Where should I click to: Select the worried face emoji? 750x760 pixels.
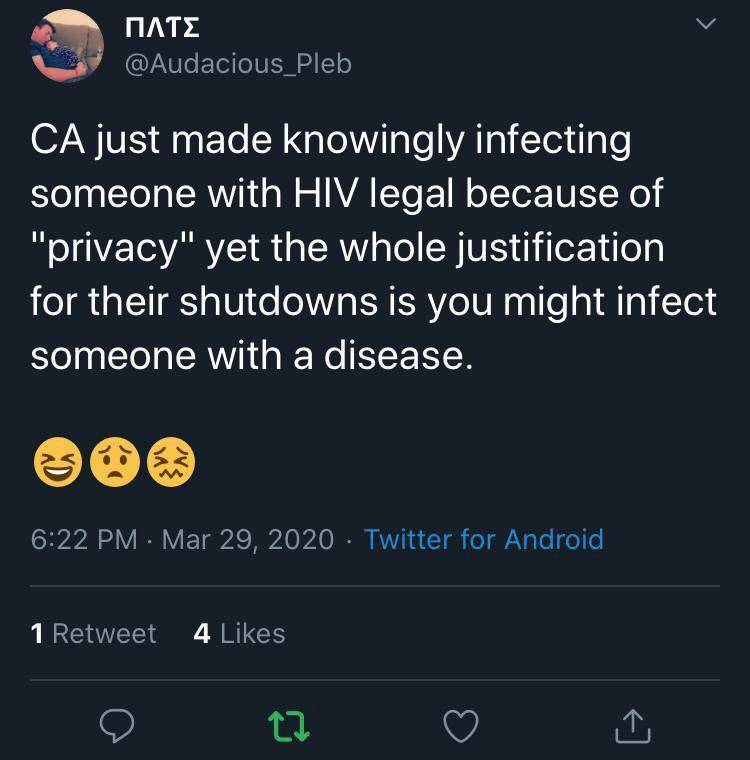pos(114,464)
